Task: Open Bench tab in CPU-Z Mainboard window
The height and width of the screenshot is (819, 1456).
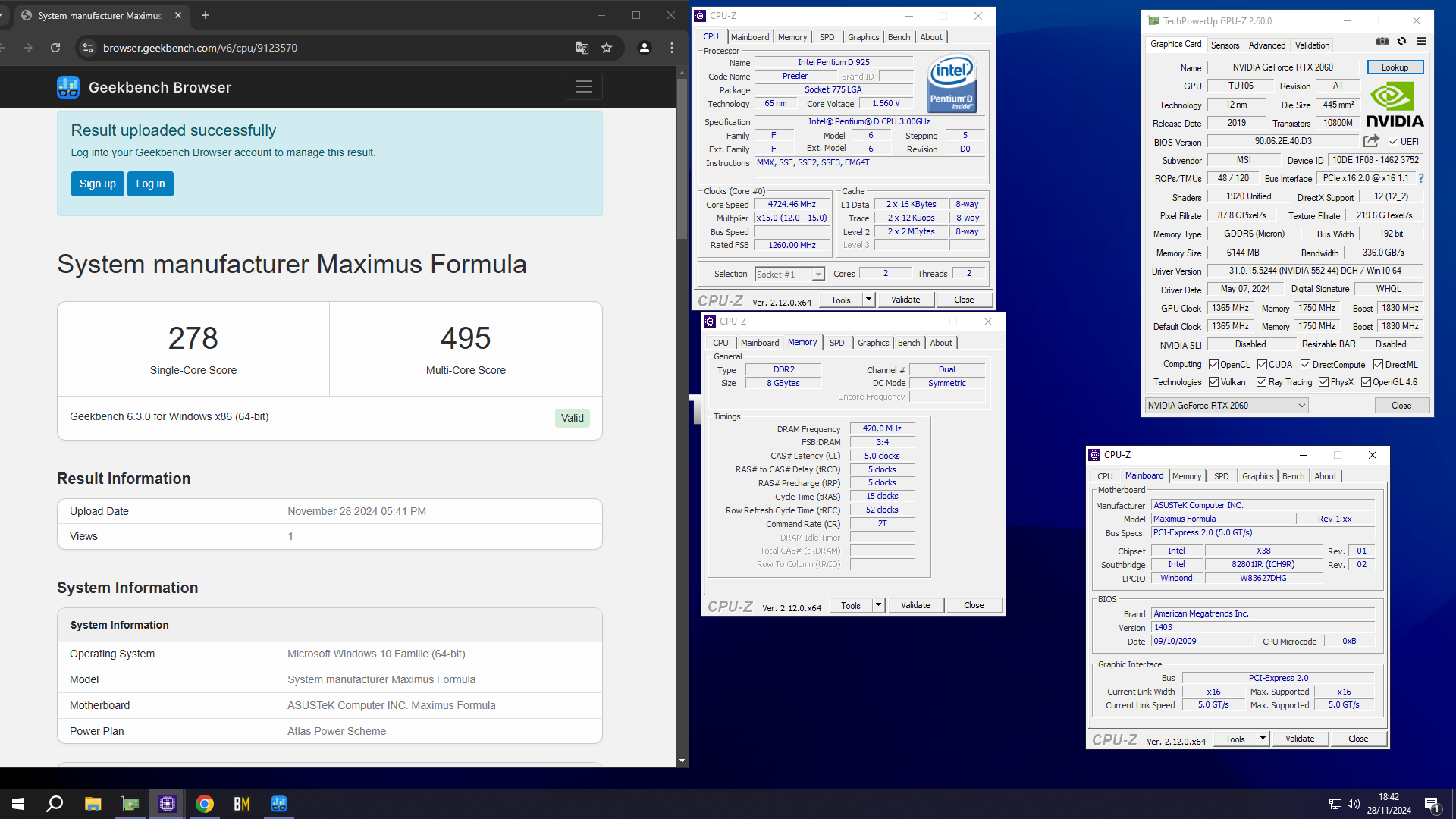Action: [x=1293, y=476]
